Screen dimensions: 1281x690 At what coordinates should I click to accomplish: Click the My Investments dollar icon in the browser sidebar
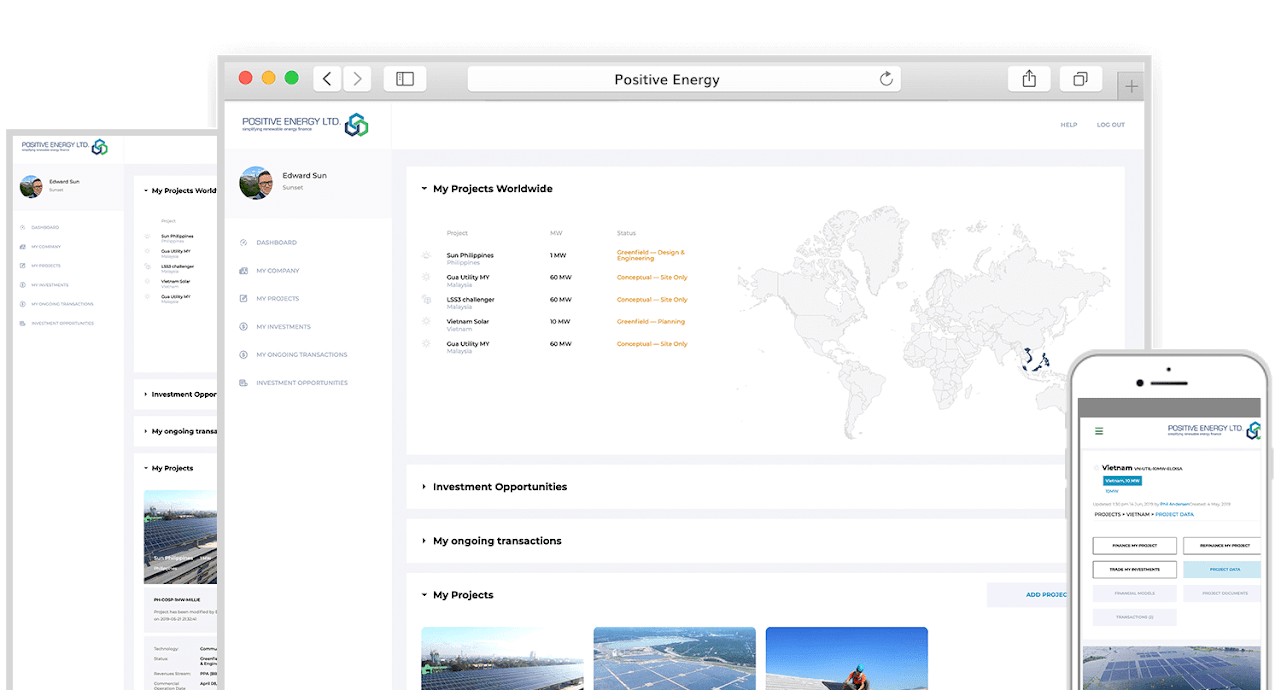[244, 327]
